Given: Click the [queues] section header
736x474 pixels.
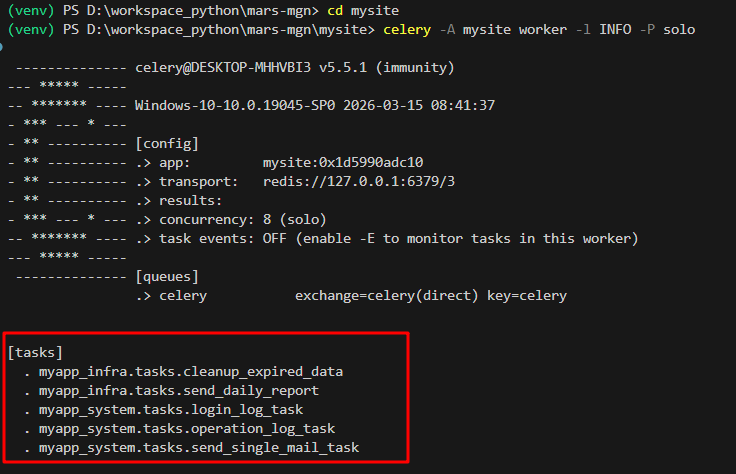Looking at the screenshot, I should click(x=166, y=276).
